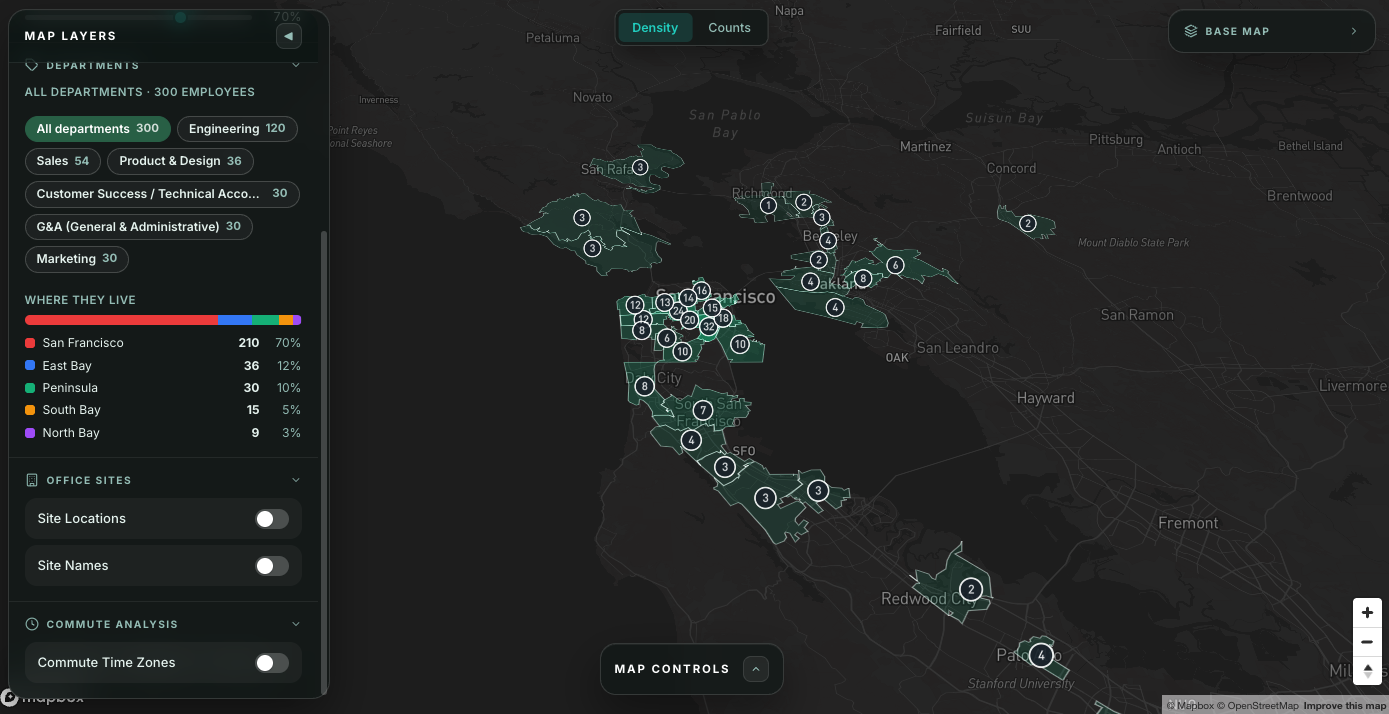The width and height of the screenshot is (1389, 714).
Task: Select the North Bay legend row
Action: [x=163, y=433]
